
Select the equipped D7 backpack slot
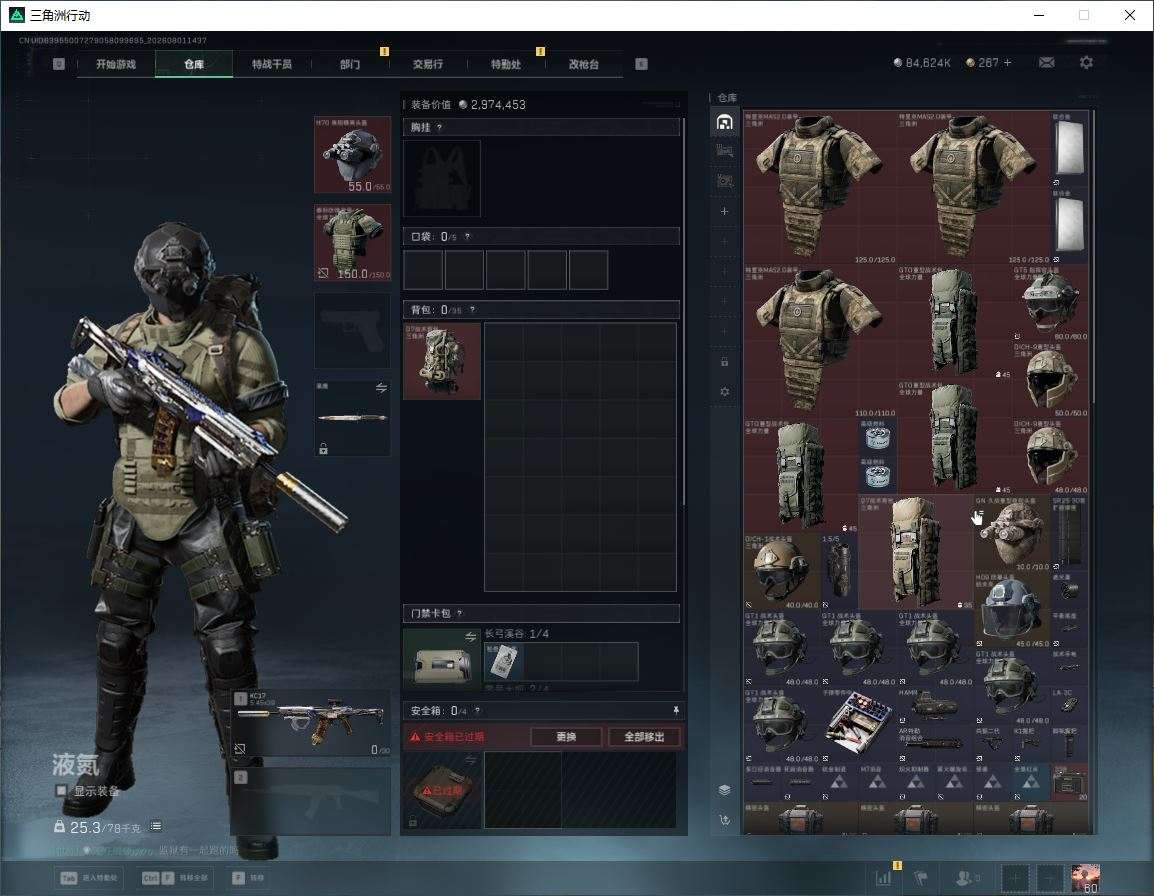point(442,361)
